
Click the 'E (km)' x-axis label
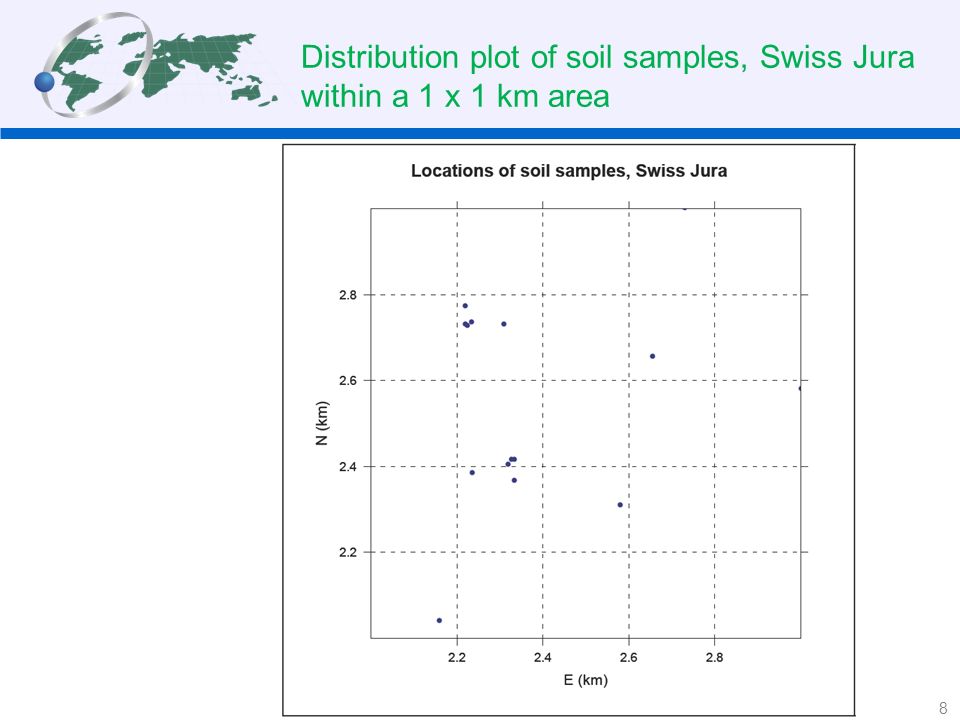[x=585, y=680]
